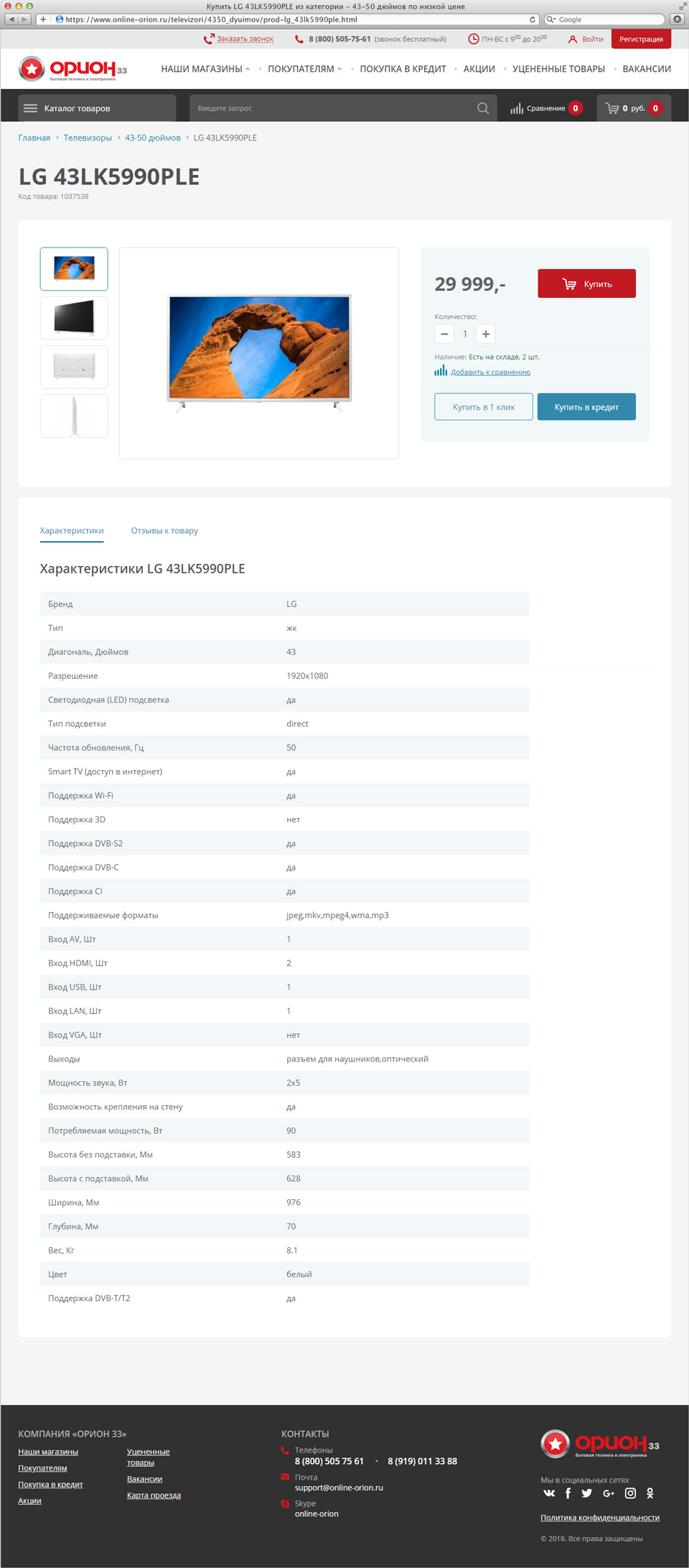Image resolution: width=689 pixels, height=1568 pixels.
Task: Click the red Купить button
Action: click(x=586, y=283)
